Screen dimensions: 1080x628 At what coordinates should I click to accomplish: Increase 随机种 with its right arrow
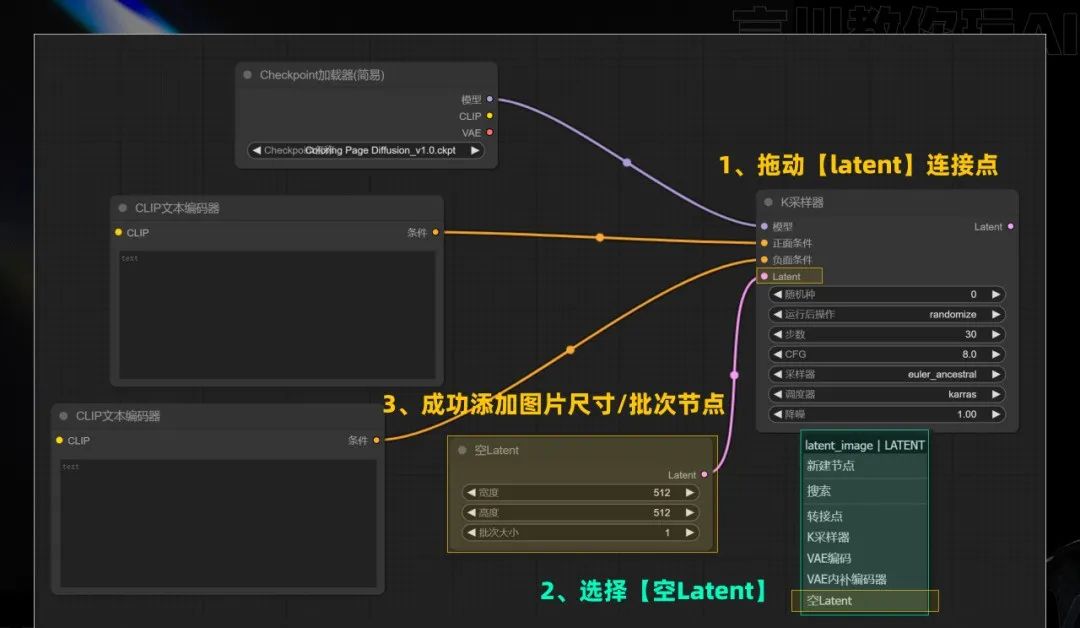point(995,294)
